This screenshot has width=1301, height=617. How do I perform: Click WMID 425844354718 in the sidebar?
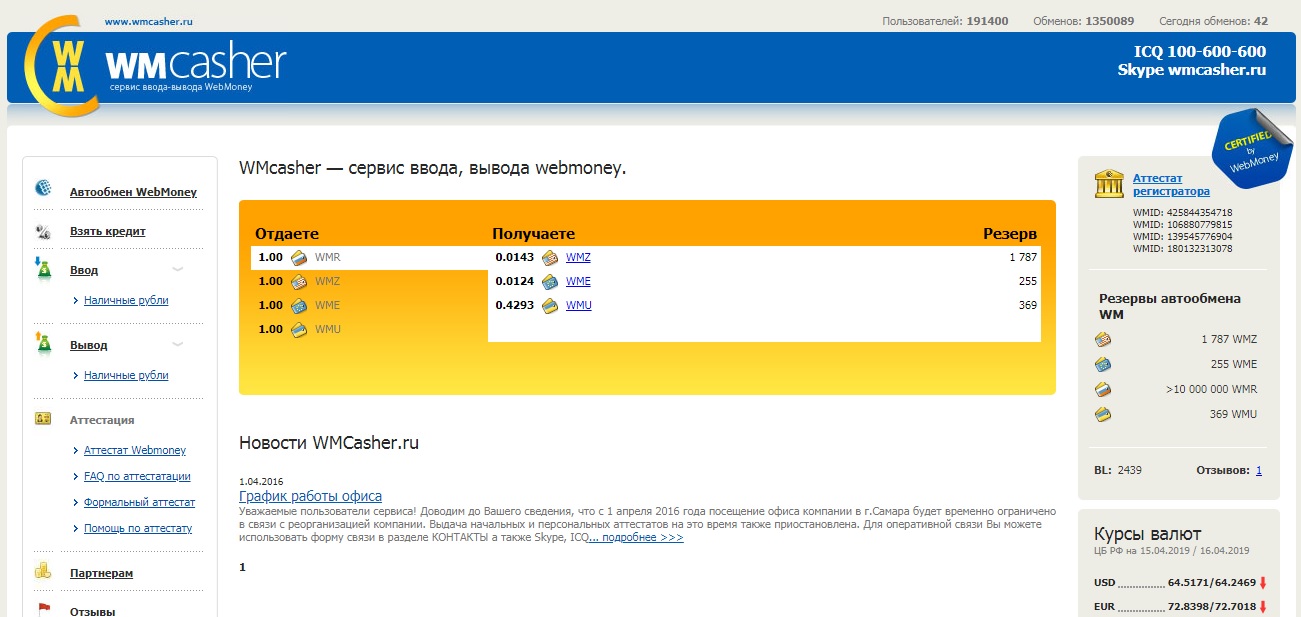point(1182,212)
